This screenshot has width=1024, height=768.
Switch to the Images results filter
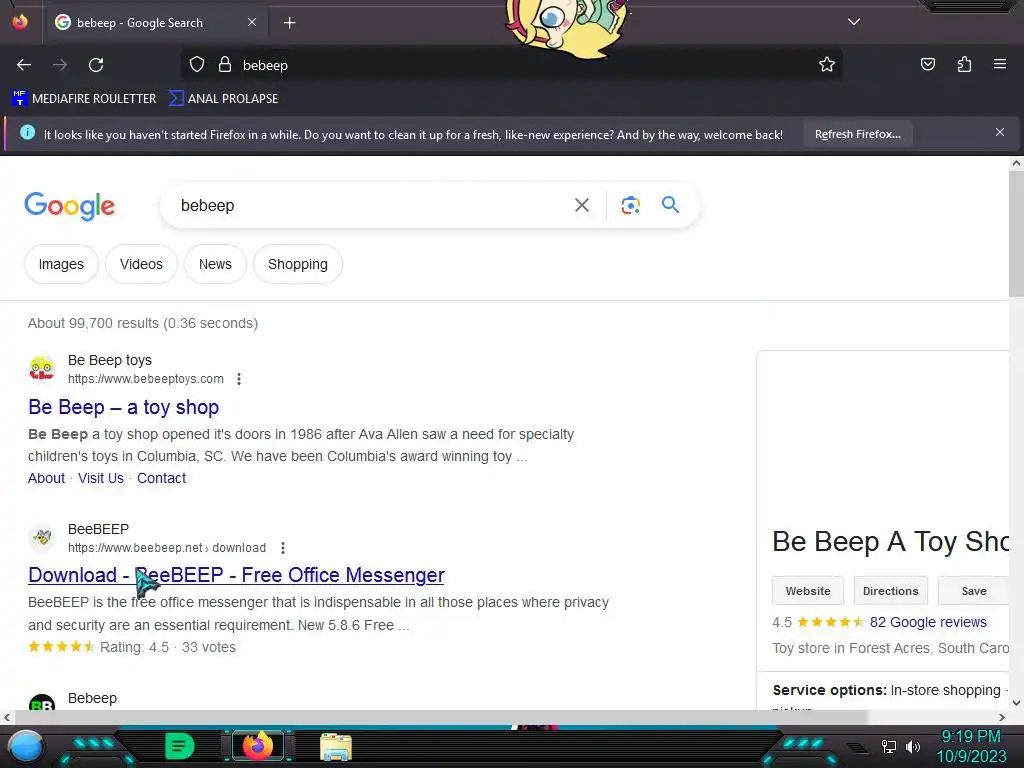(61, 264)
